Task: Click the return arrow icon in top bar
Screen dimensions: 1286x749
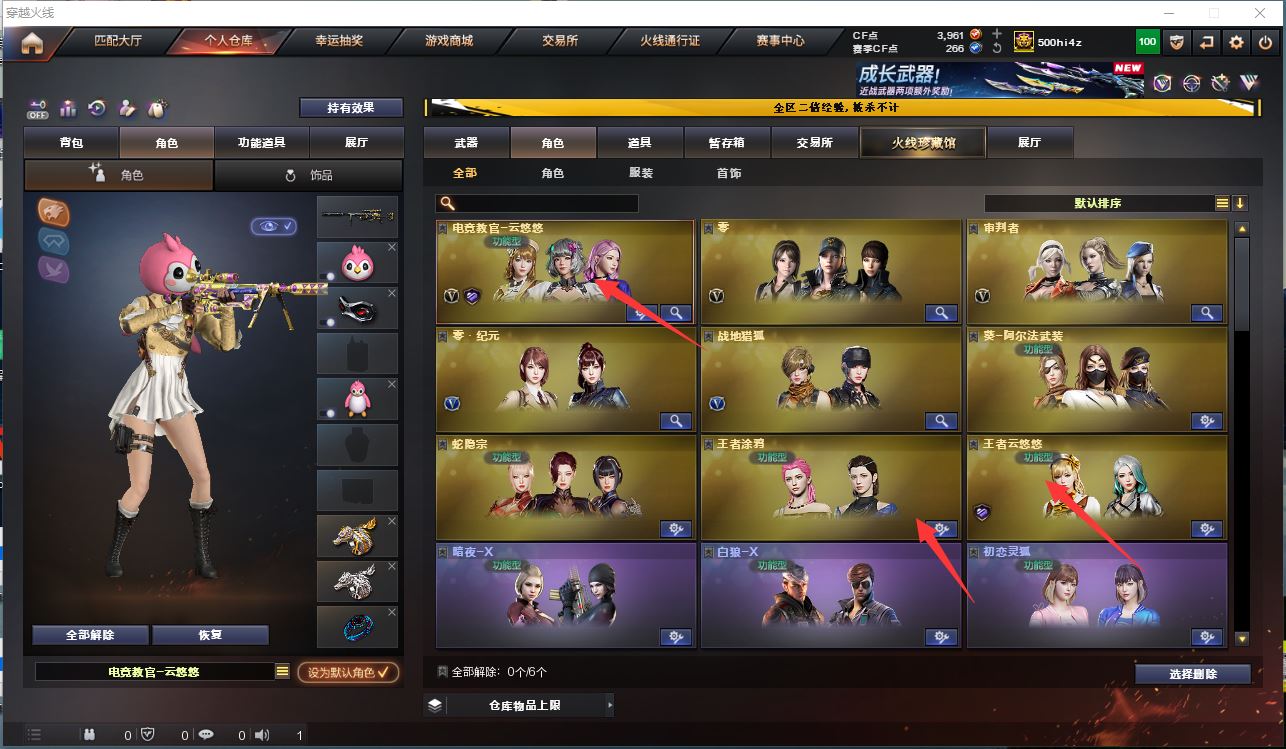Action: pos(1208,42)
